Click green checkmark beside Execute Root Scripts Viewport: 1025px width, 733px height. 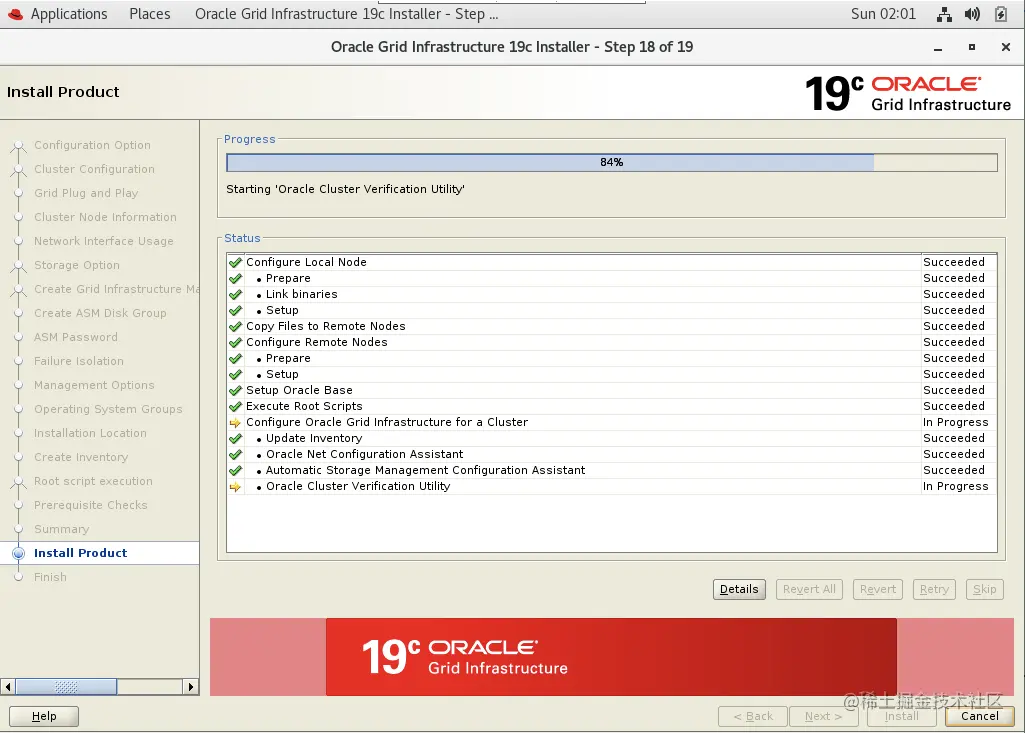235,406
